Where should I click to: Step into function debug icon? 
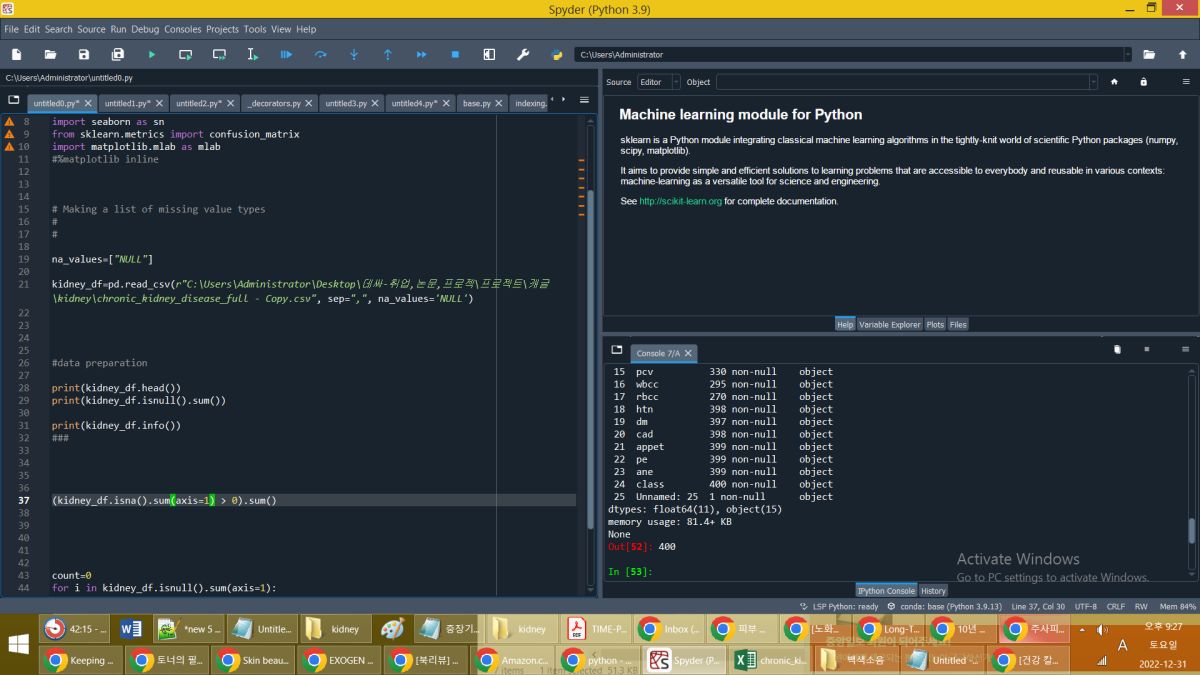click(x=354, y=54)
